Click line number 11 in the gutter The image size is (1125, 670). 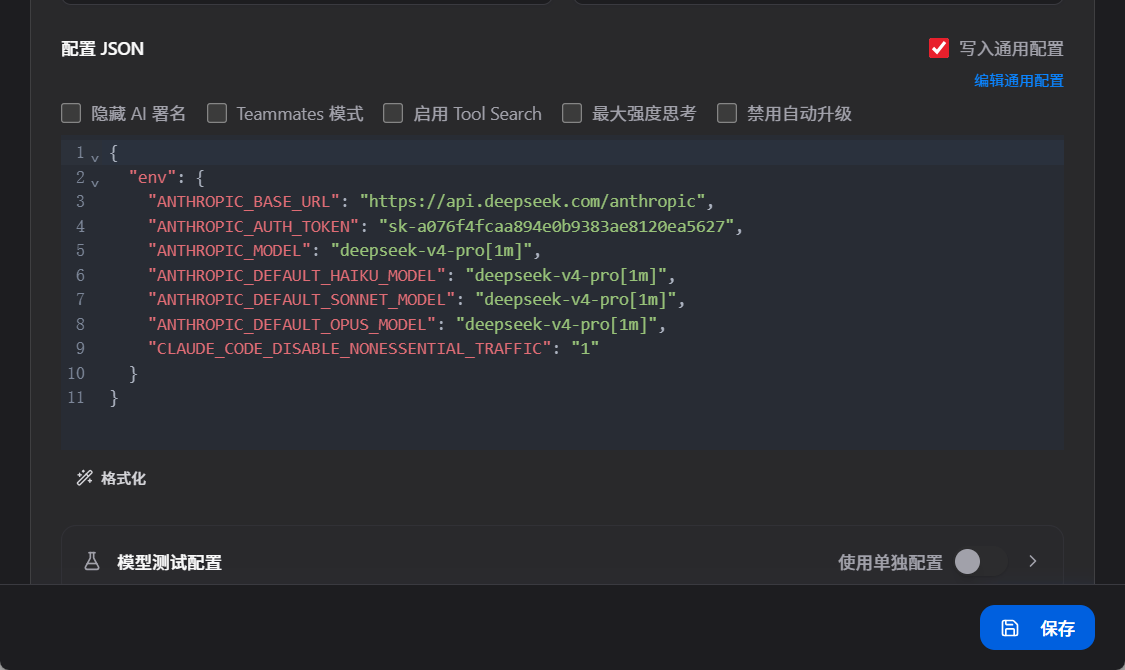tap(76, 398)
